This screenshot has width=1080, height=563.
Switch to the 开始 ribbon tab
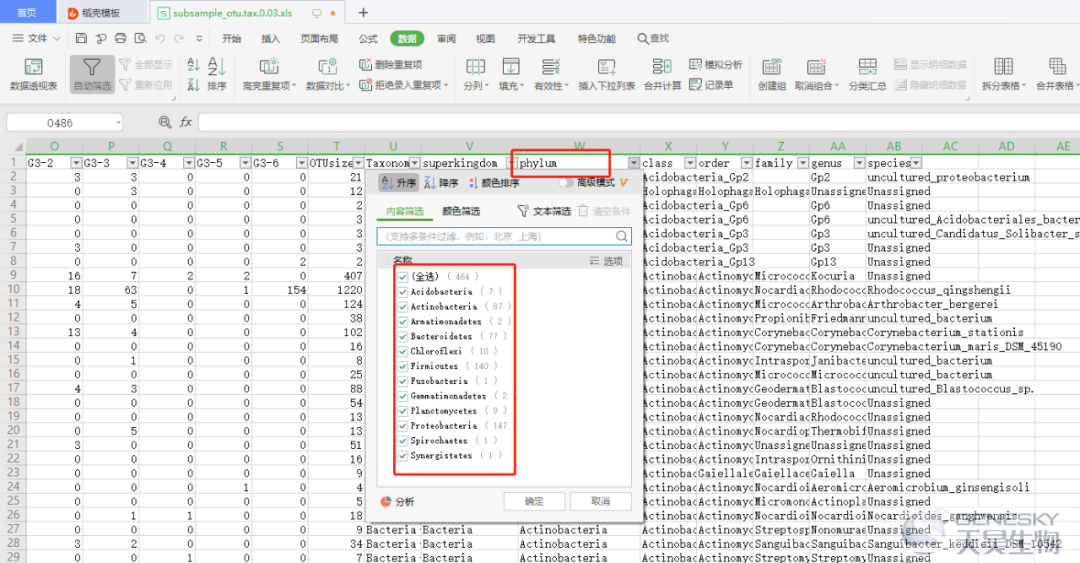pos(231,39)
